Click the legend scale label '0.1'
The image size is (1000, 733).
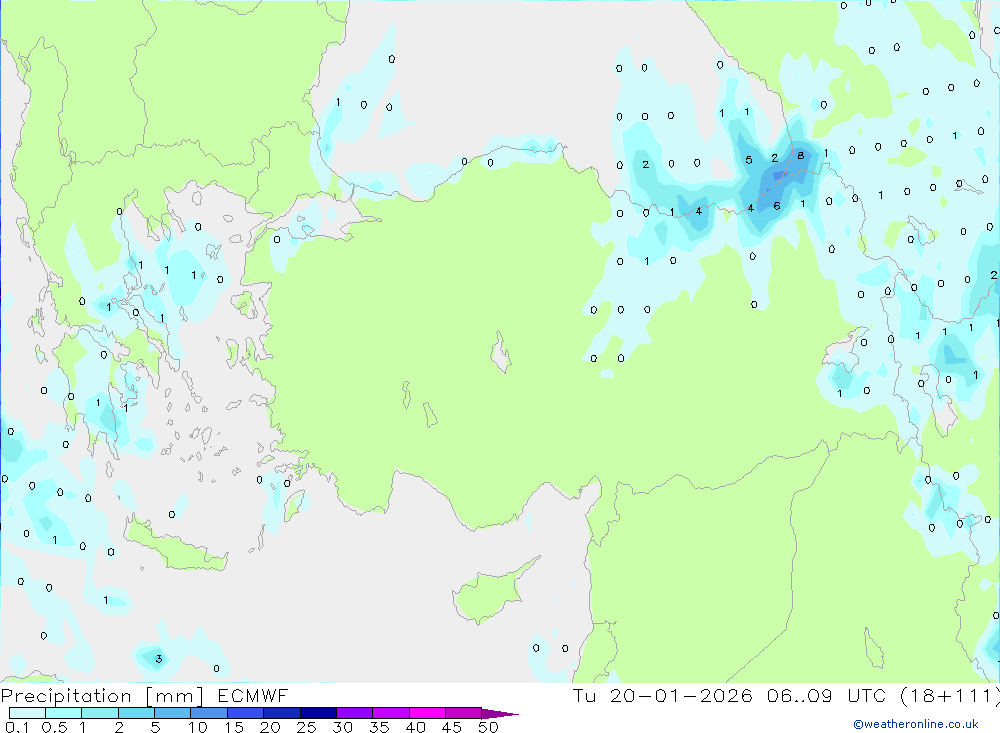coord(17,727)
